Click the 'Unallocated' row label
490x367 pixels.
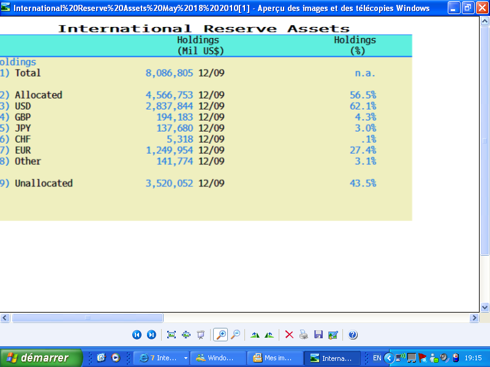pyautogui.click(x=44, y=183)
